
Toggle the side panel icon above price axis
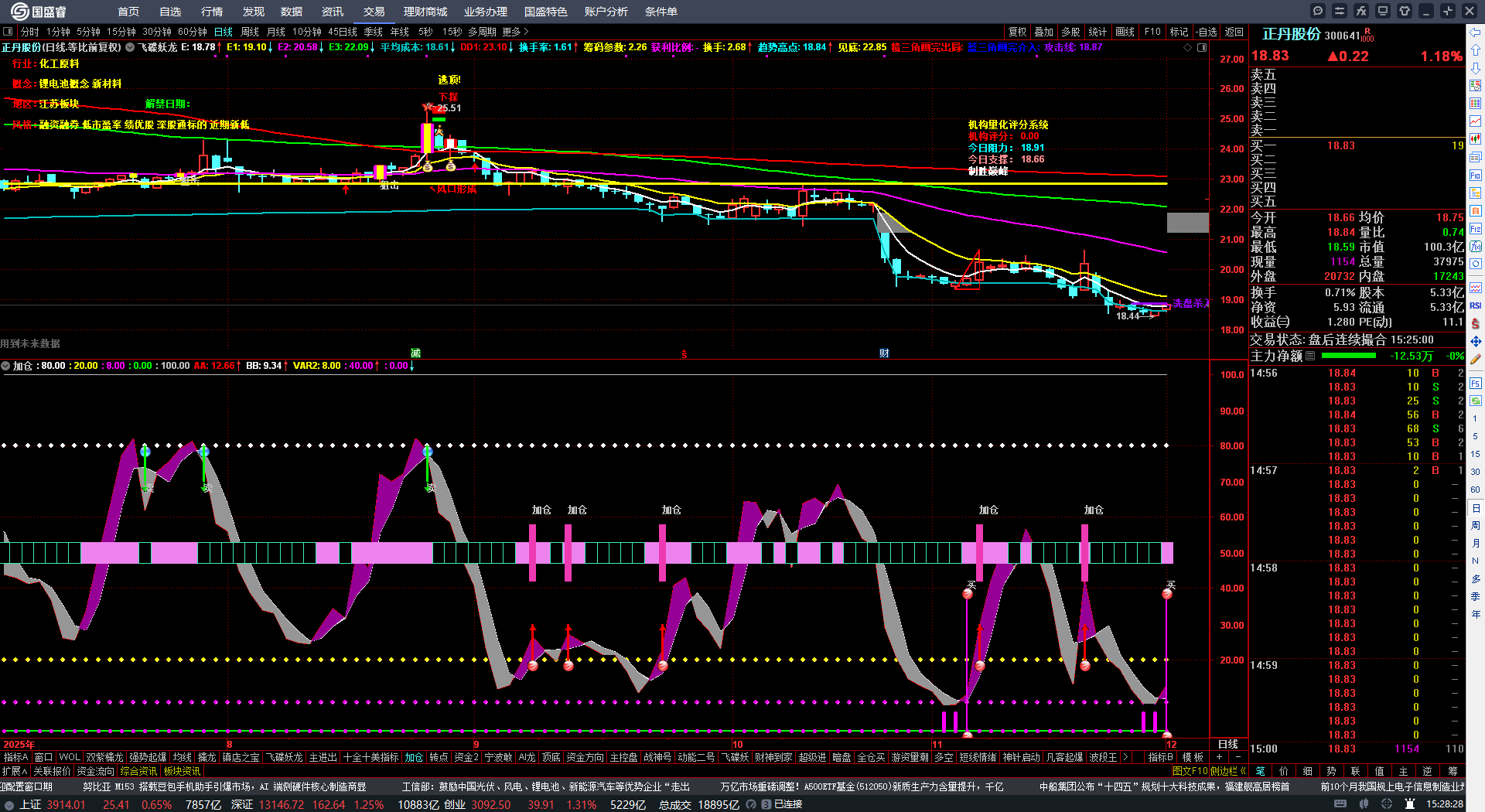click(1202, 47)
